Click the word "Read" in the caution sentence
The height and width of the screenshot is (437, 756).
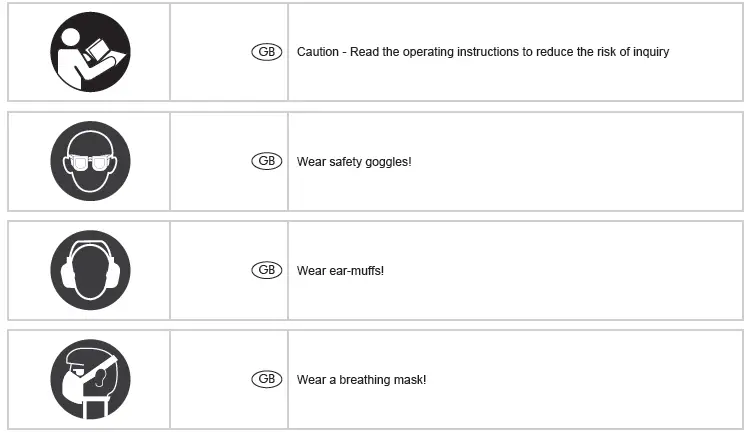tap(362, 52)
